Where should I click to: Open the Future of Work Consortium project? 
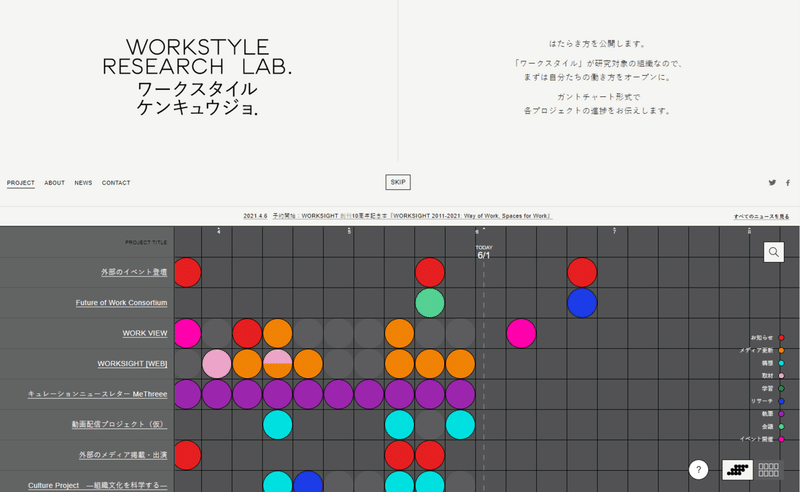121,303
